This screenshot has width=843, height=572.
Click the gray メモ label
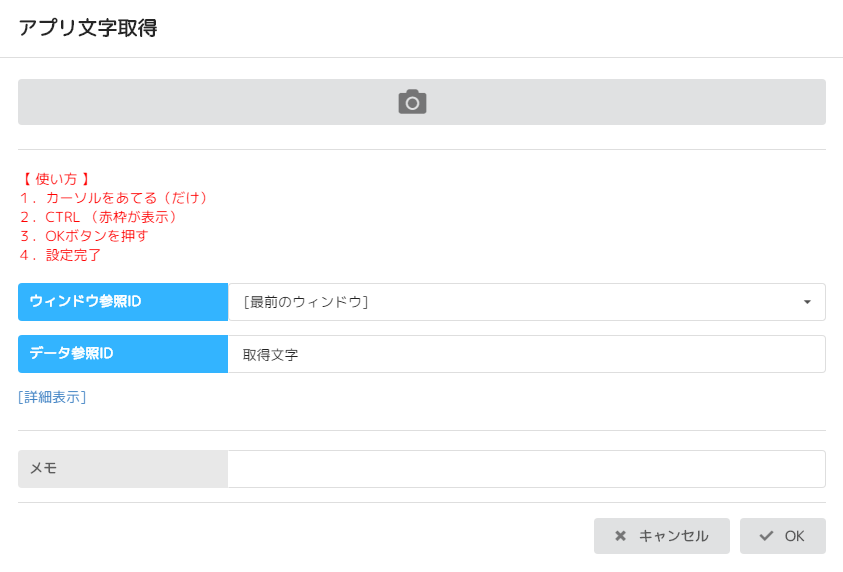(x=123, y=469)
